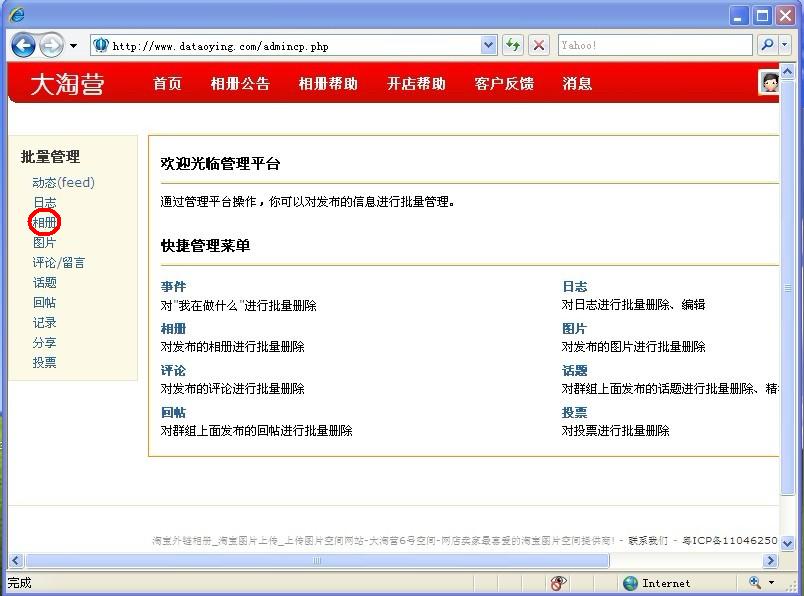
Task: Open the zoom level dropdown arrow
Action: pos(772,583)
